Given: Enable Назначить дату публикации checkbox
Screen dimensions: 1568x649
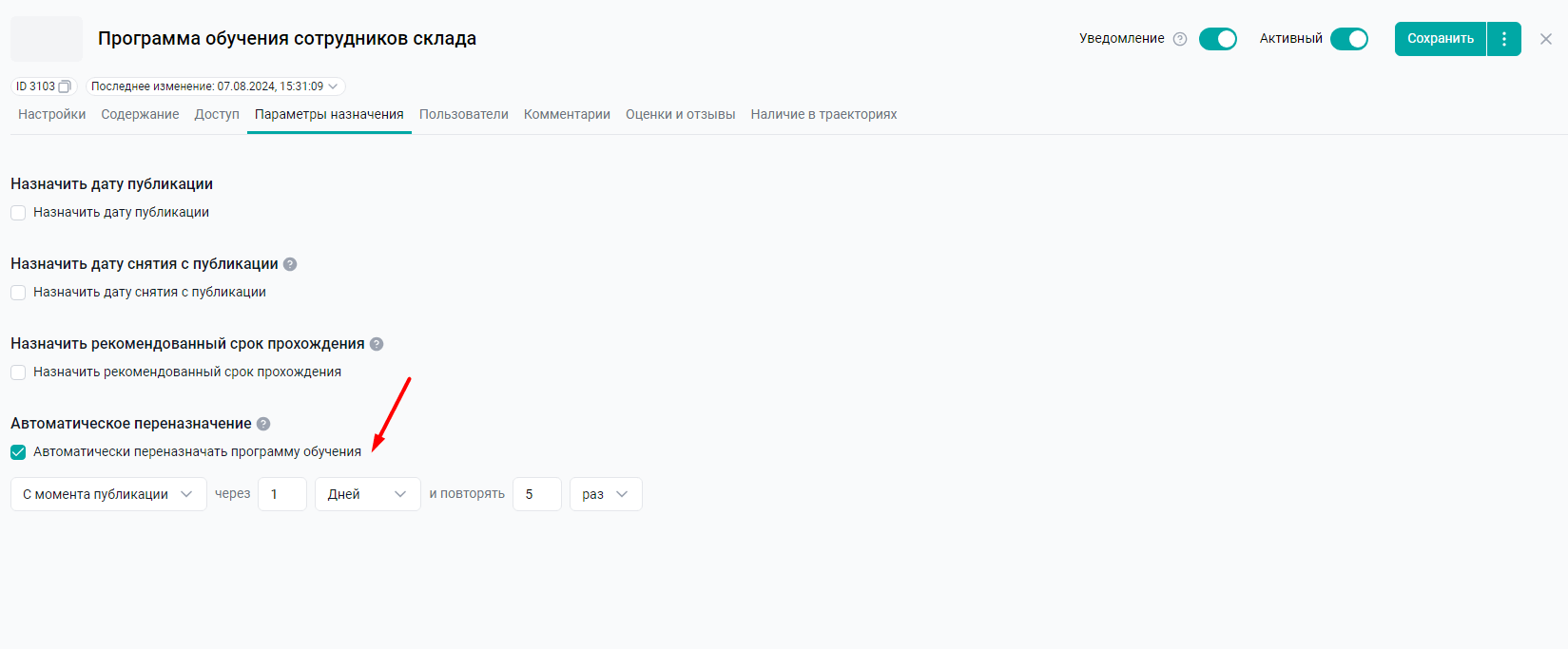Looking at the screenshot, I should [18, 213].
